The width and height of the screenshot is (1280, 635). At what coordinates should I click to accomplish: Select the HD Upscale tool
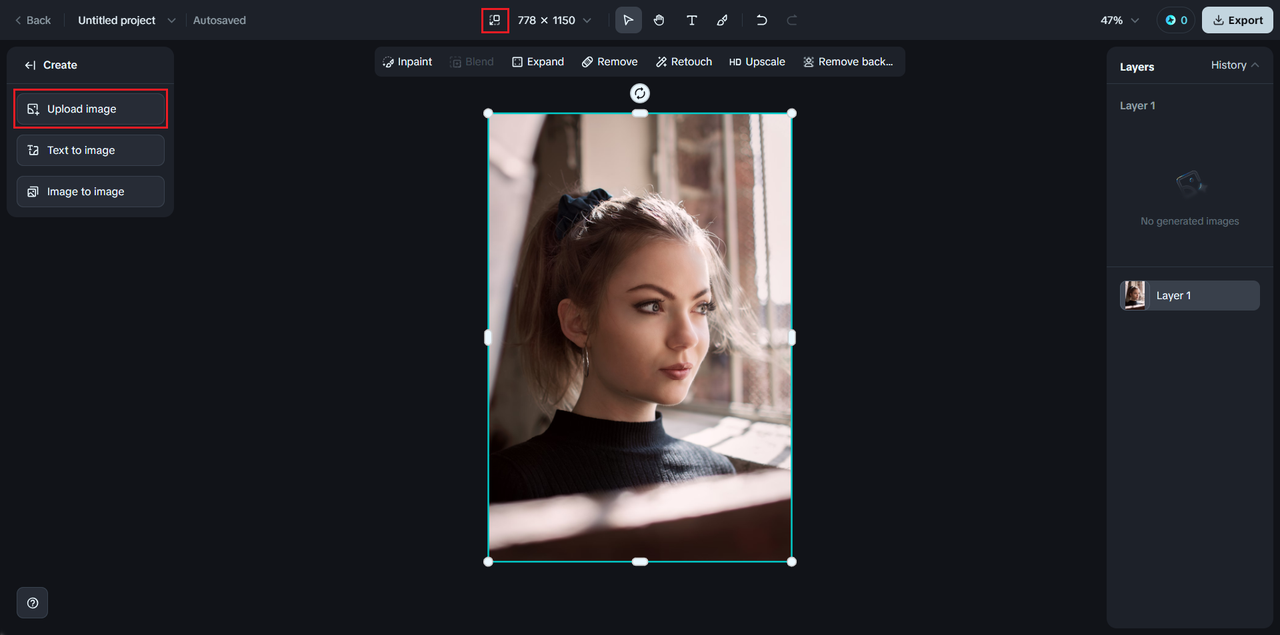tap(757, 62)
